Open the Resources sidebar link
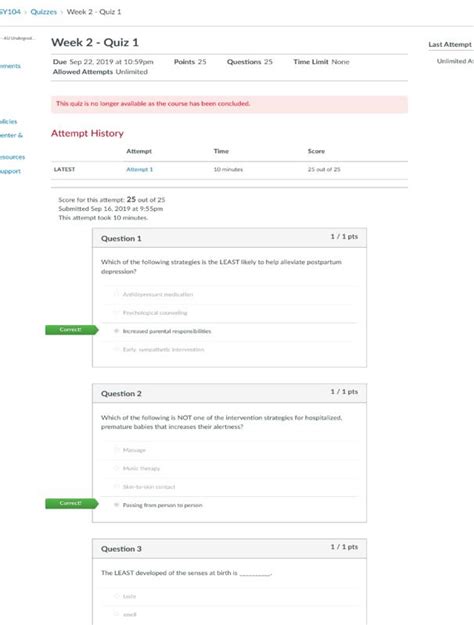The image size is (474, 625). [x=12, y=157]
